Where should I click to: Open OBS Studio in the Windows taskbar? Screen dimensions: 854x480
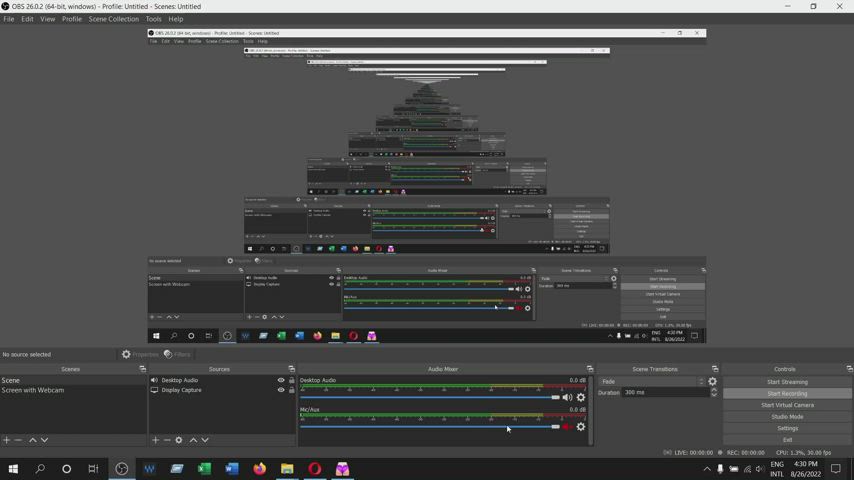coord(121,469)
